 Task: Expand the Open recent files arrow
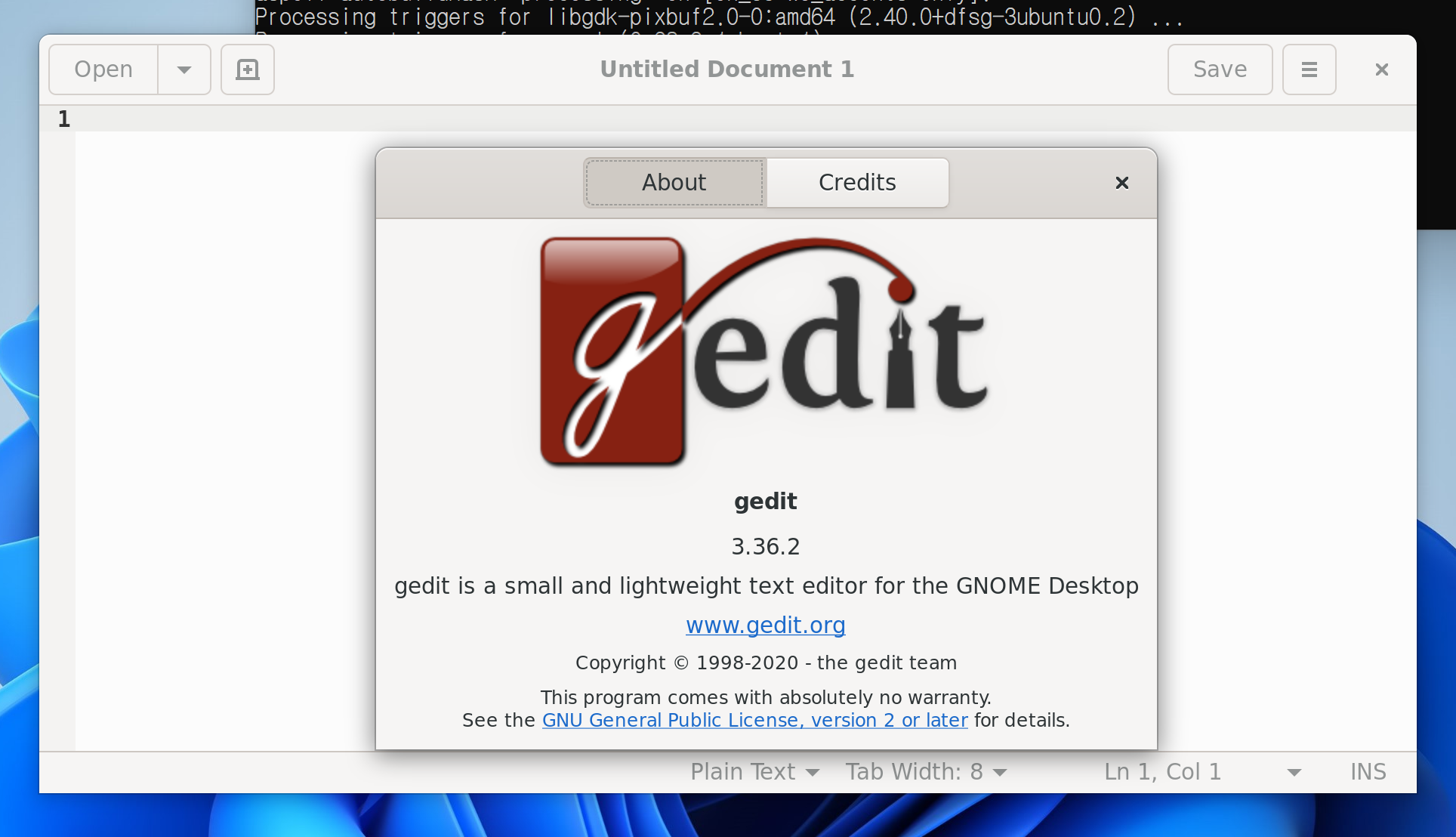coord(184,69)
